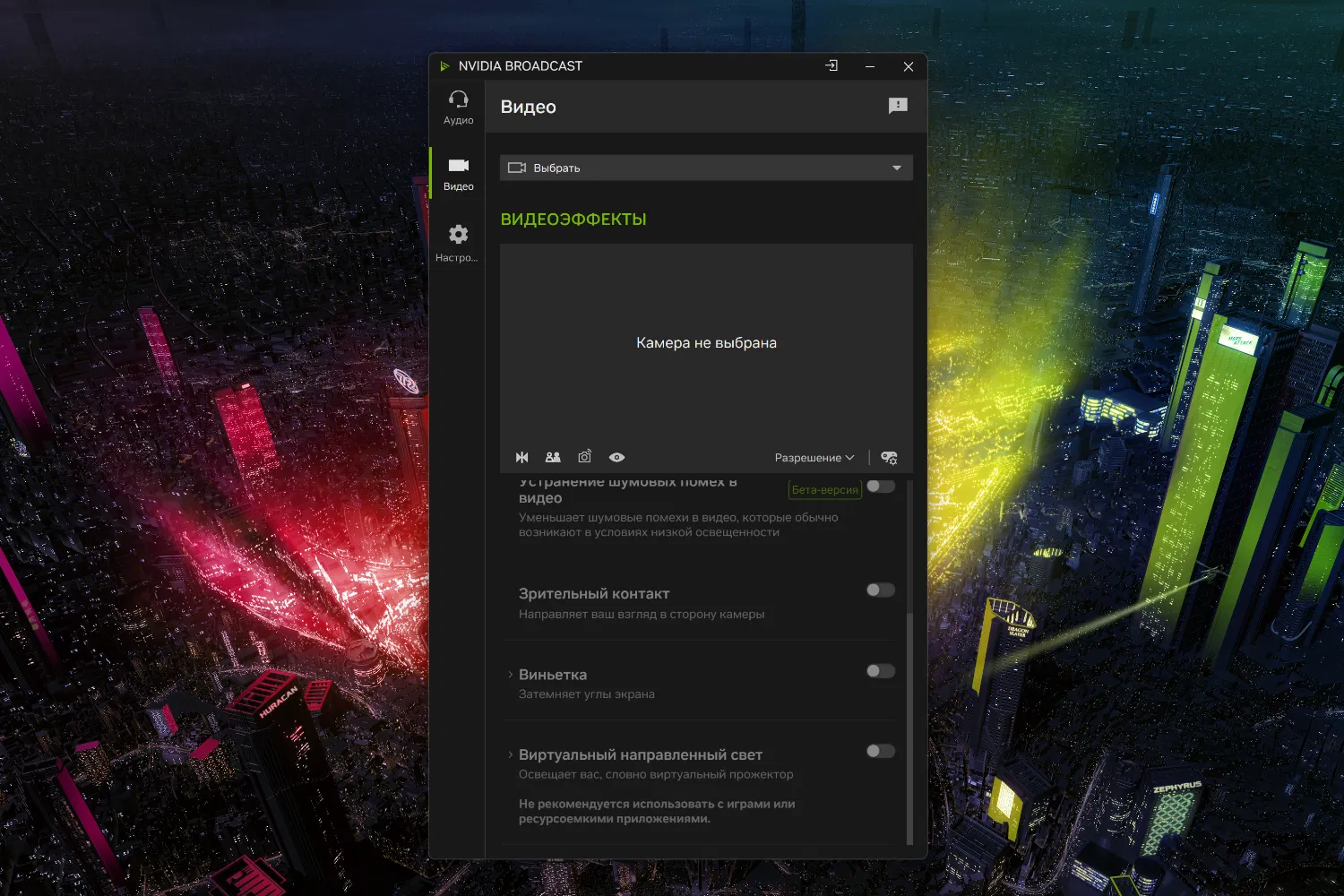Click the Камера не выбрана preview text
Viewport: 1344px width, 896px height.
click(706, 342)
